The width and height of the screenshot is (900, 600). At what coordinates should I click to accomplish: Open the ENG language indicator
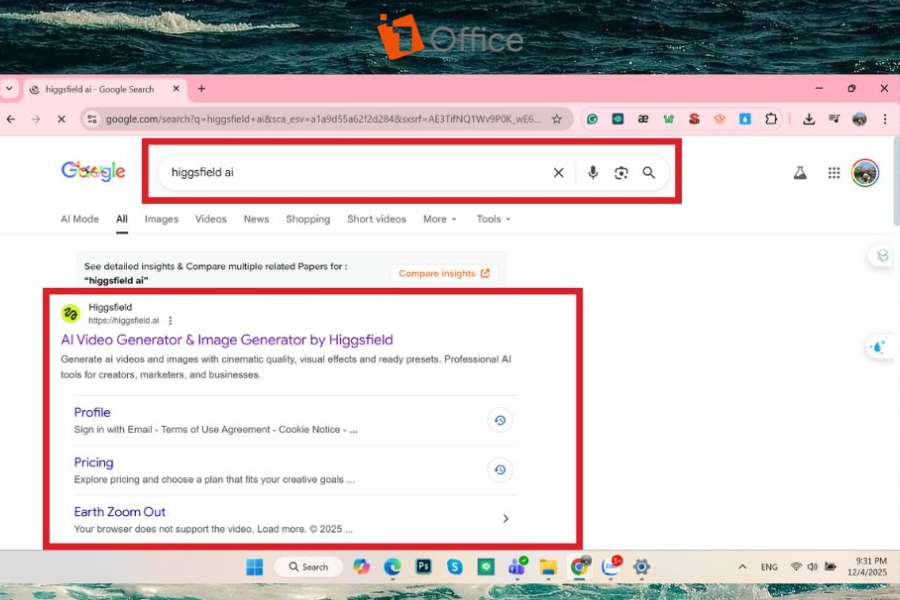click(769, 567)
